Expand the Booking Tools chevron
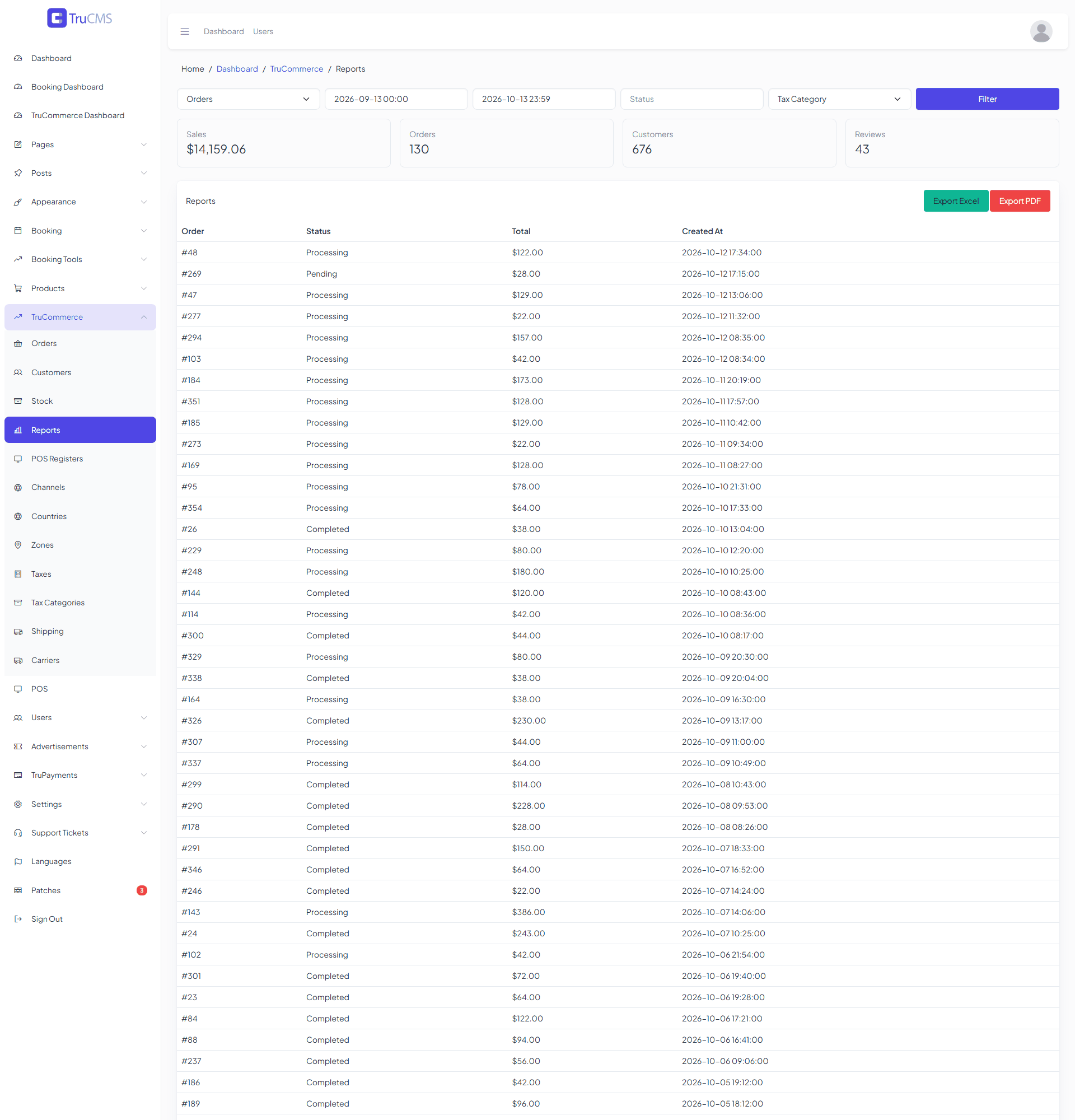1075x1120 pixels. click(x=144, y=259)
